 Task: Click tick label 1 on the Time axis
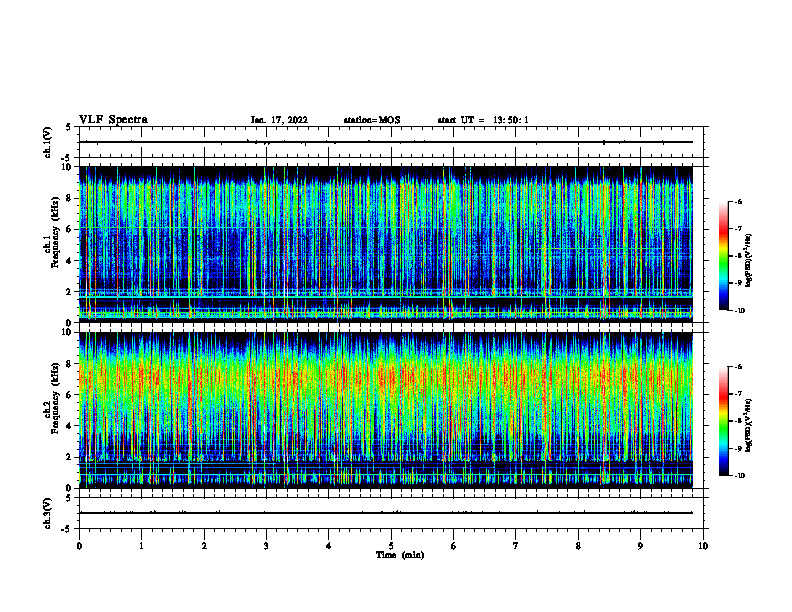[x=141, y=546]
